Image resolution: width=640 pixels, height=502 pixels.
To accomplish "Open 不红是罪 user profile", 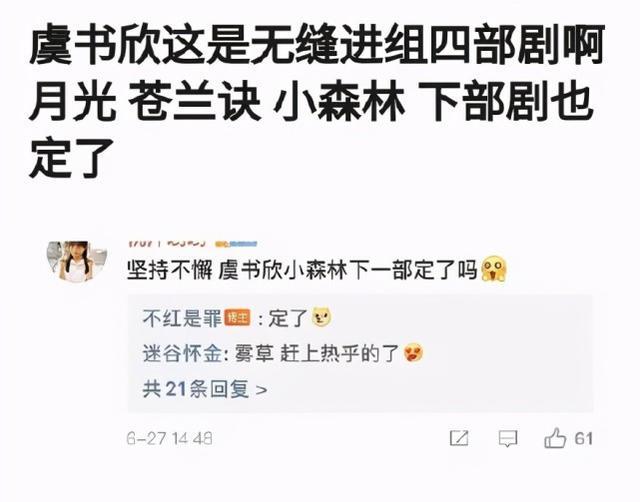I will click(x=182, y=318).
